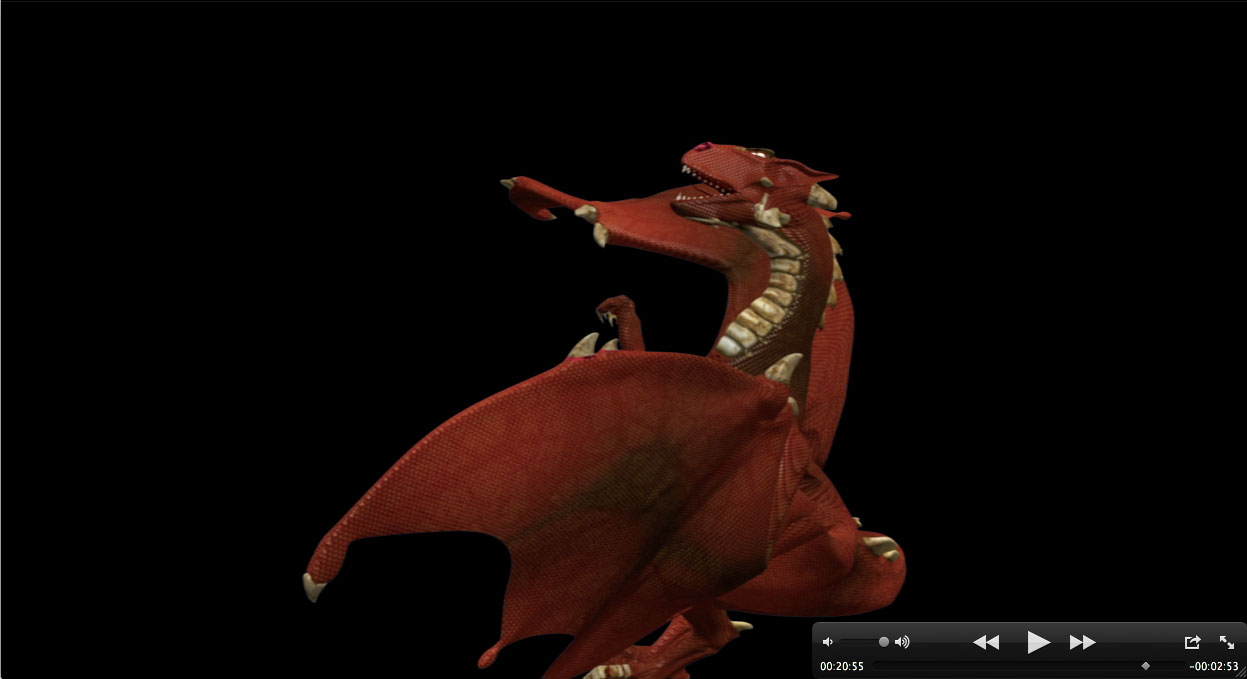Click the diamond playhead on the timeline
The image size is (1247, 679).
tap(1145, 666)
